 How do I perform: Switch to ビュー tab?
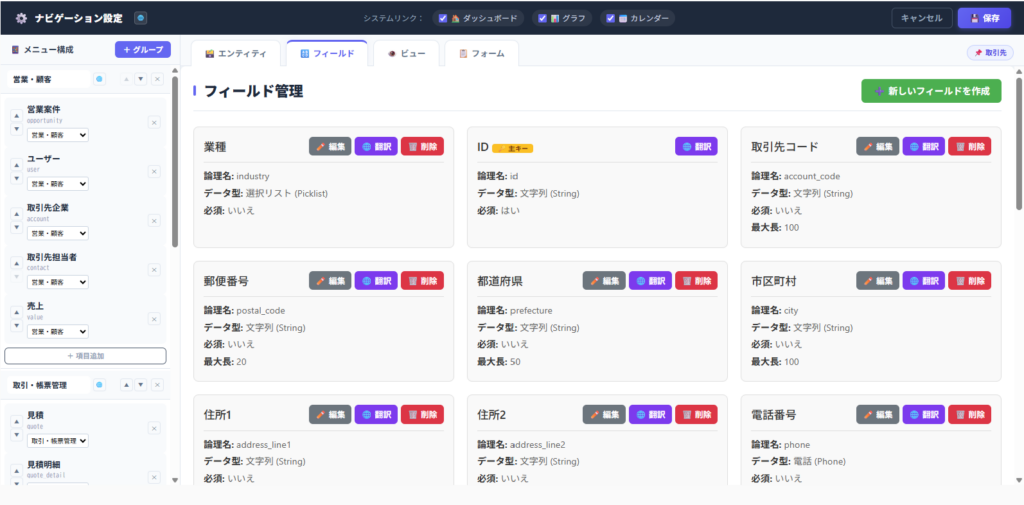point(406,54)
